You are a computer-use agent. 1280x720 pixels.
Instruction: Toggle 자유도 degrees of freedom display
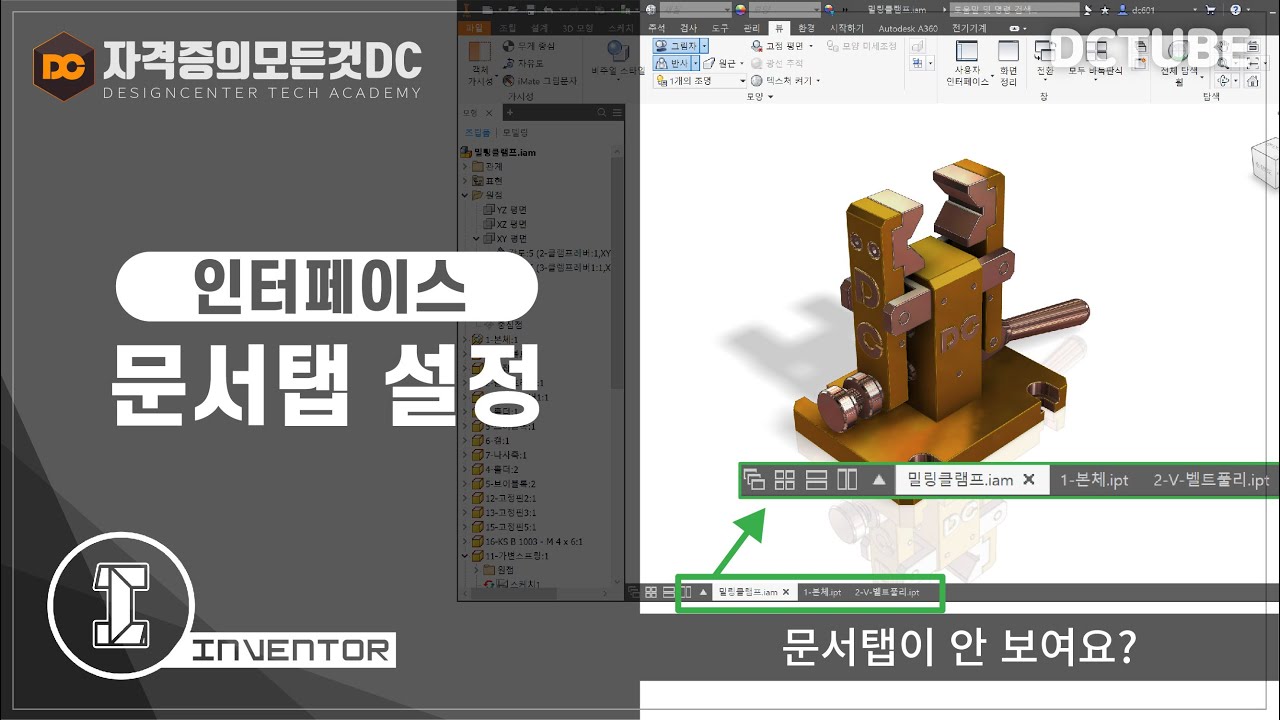click(524, 63)
